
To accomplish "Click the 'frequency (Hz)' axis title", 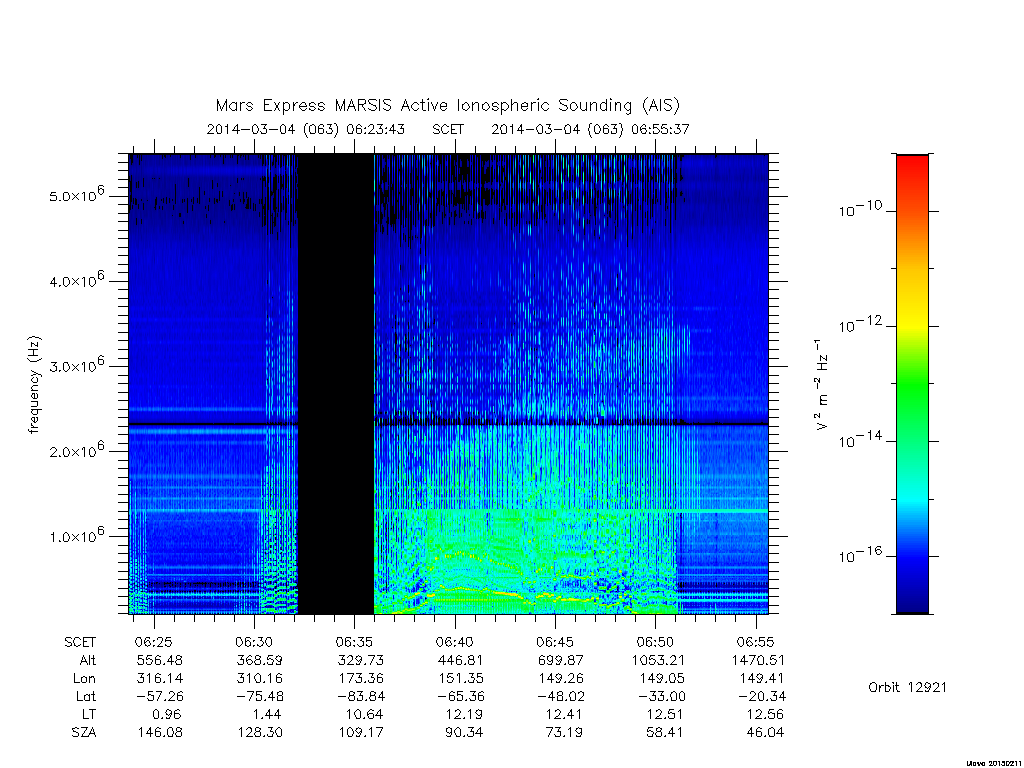I will [x=35, y=384].
